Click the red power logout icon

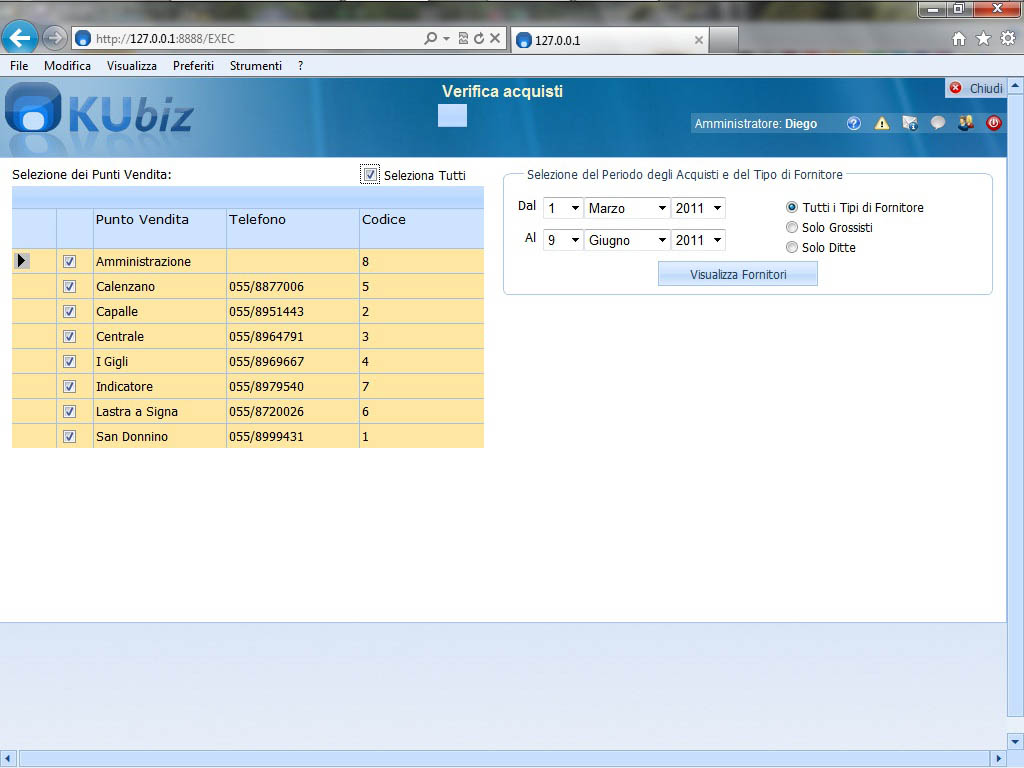coord(993,124)
